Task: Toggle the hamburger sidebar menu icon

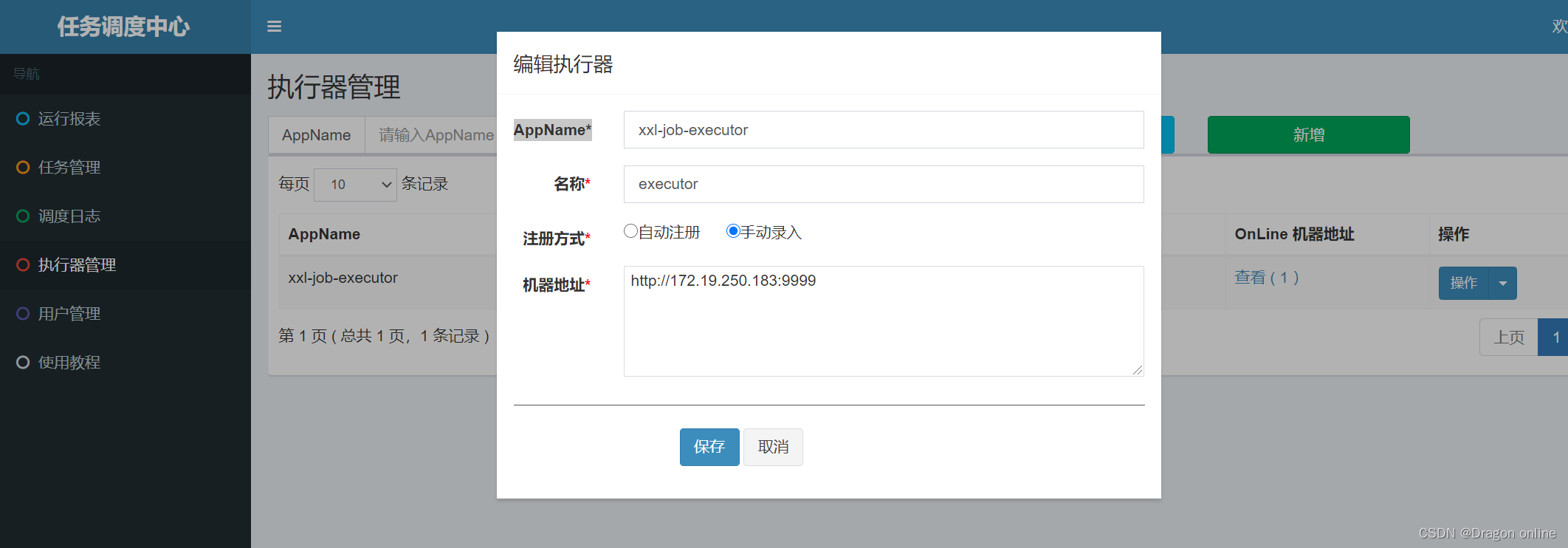Action: [x=274, y=27]
